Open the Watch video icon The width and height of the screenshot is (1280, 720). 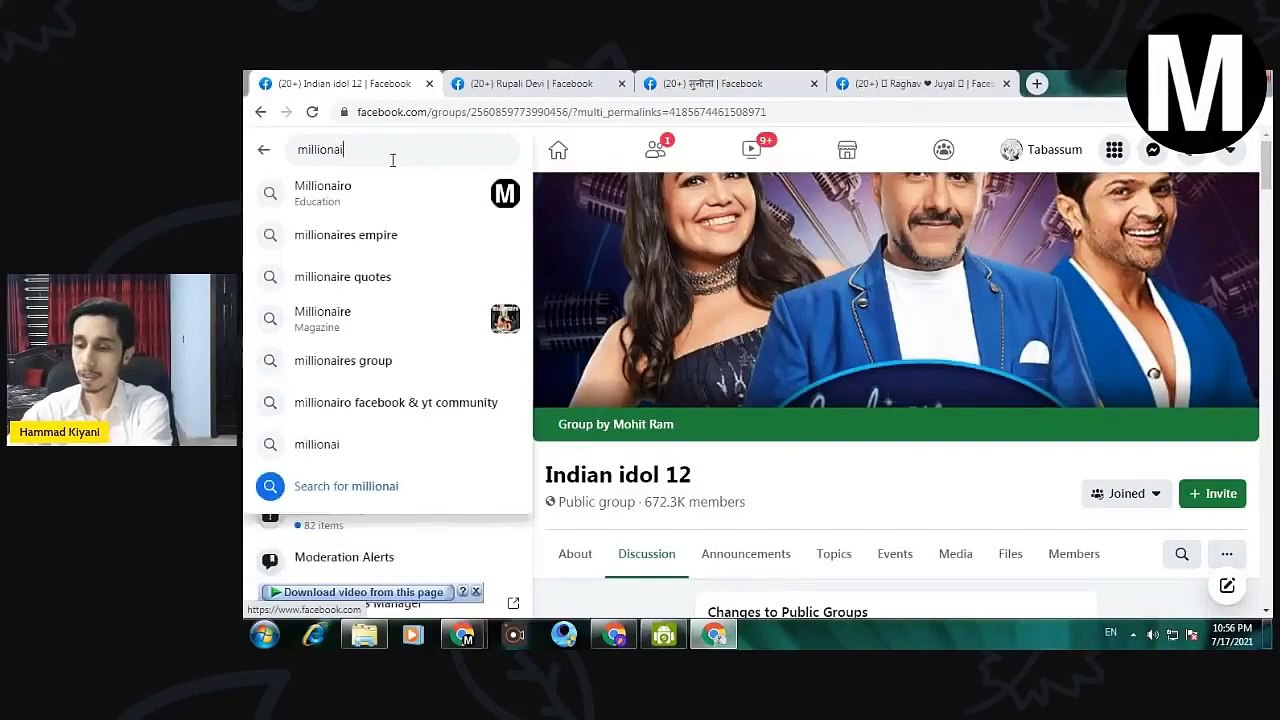coord(753,149)
